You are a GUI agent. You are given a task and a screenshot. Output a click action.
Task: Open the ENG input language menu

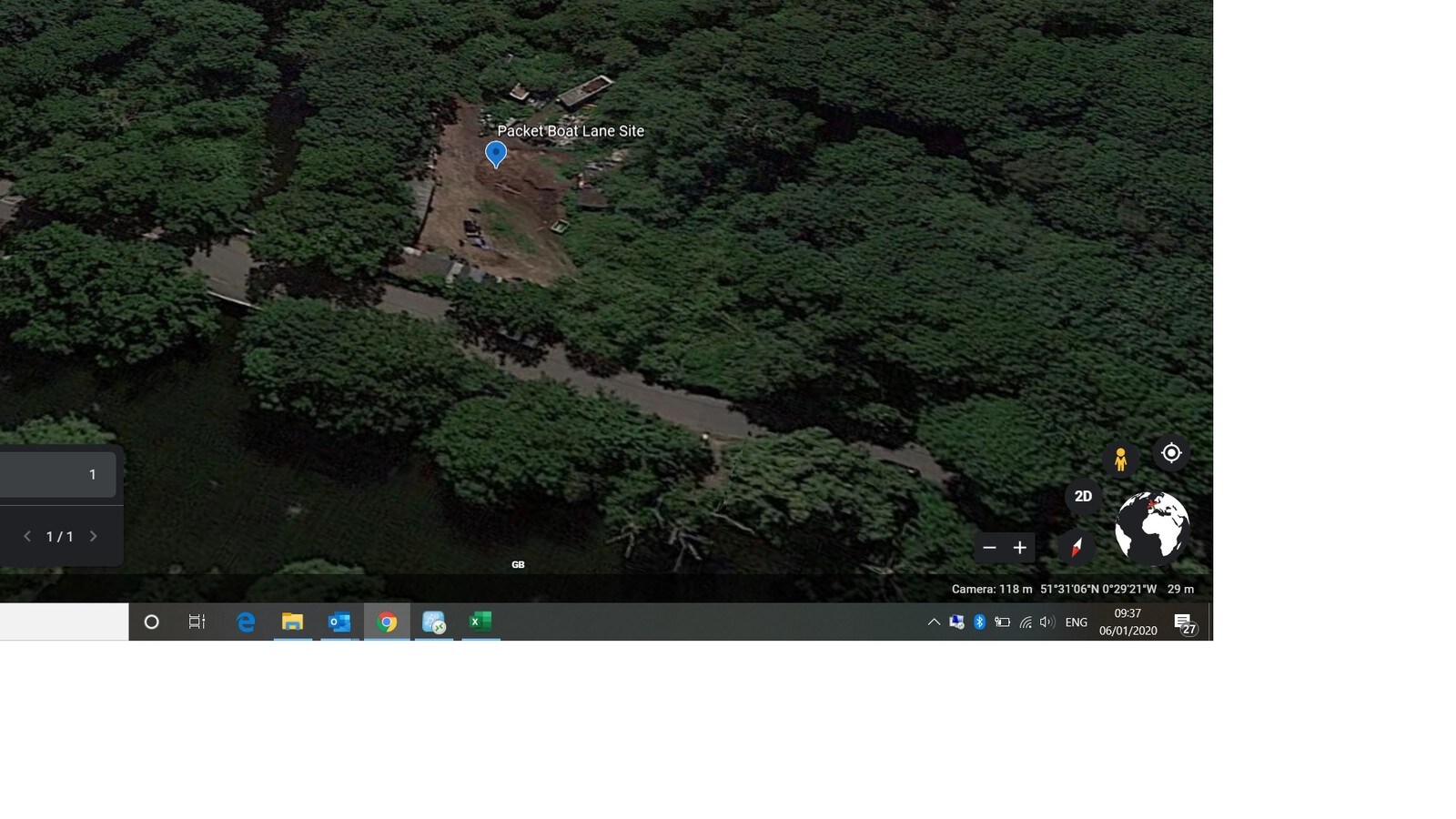coord(1076,622)
